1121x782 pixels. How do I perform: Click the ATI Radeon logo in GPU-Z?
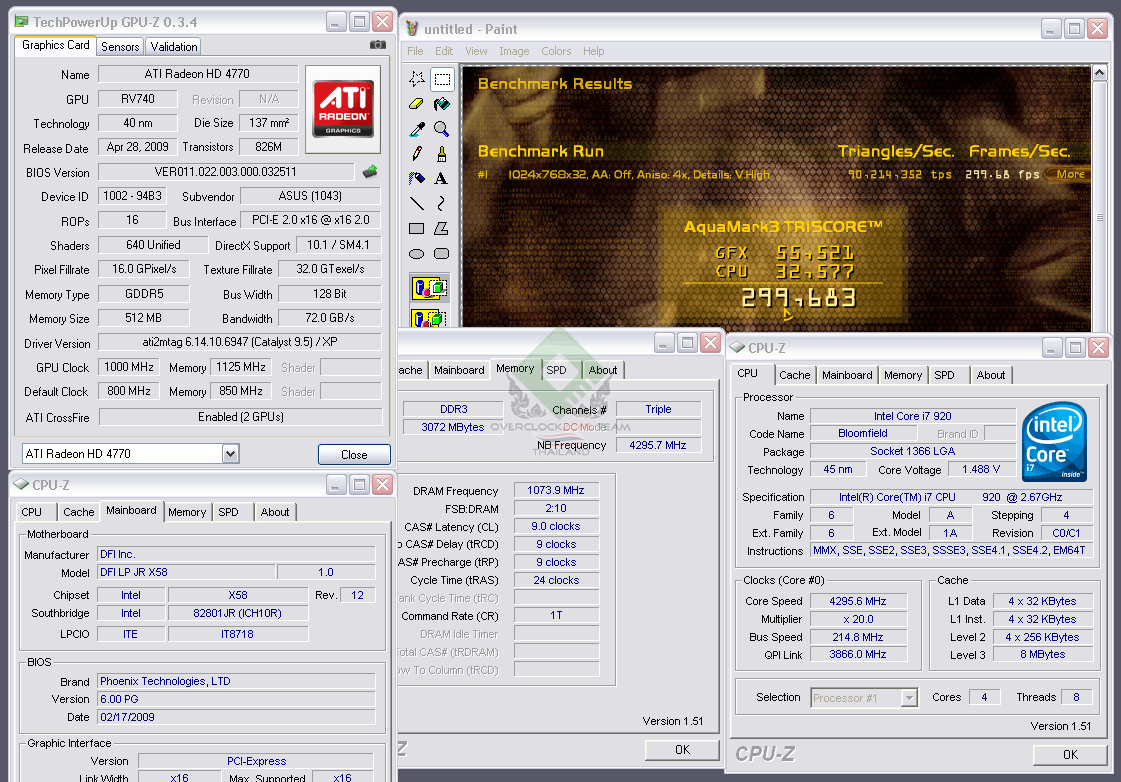click(343, 109)
